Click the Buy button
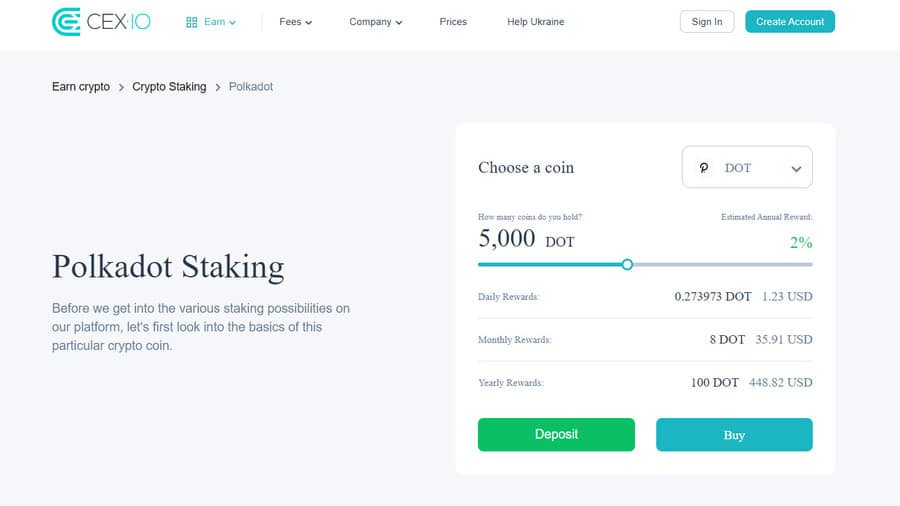The height and width of the screenshot is (506, 900). (x=734, y=434)
